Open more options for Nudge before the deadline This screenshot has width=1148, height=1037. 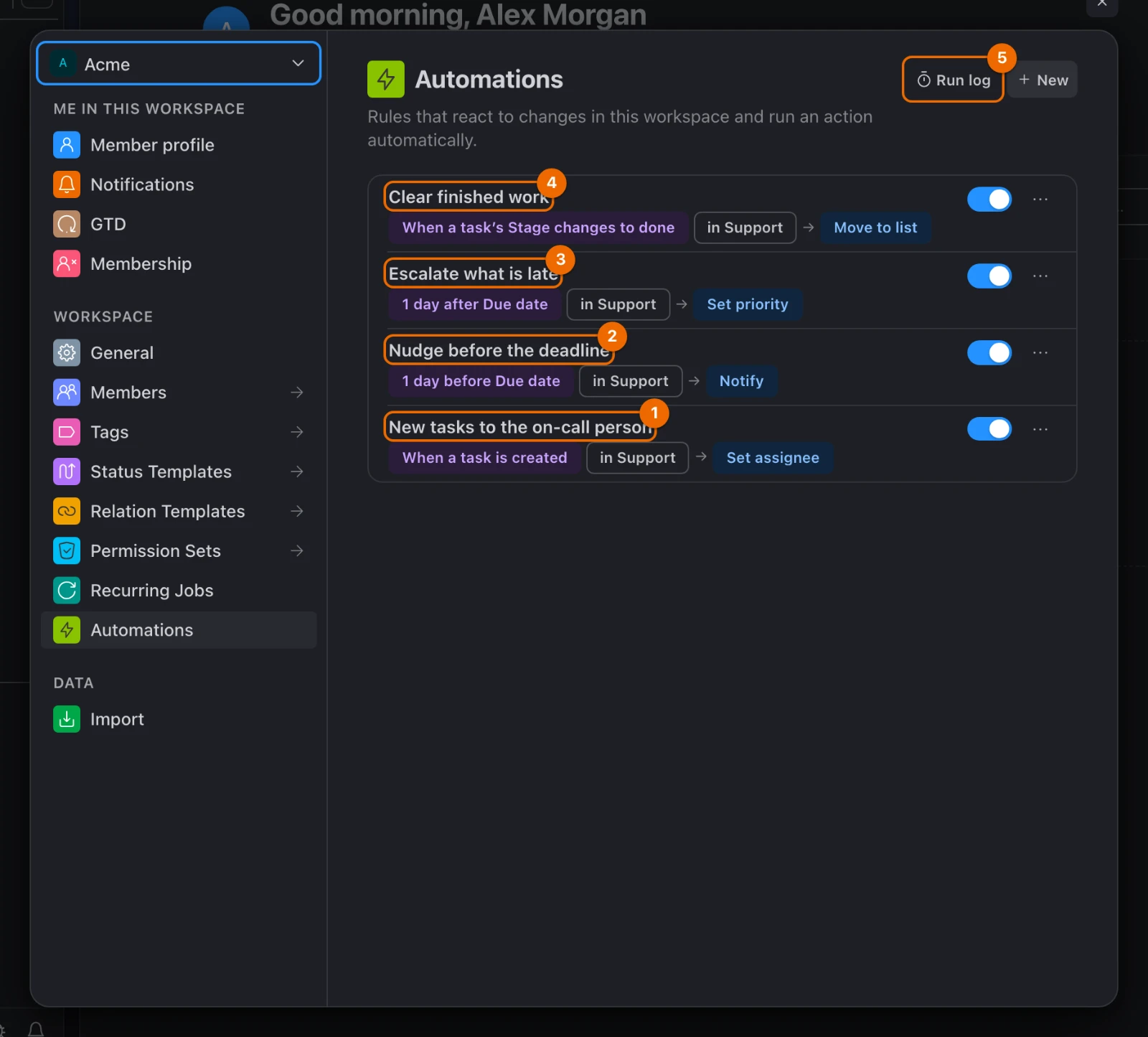pyautogui.click(x=1040, y=352)
